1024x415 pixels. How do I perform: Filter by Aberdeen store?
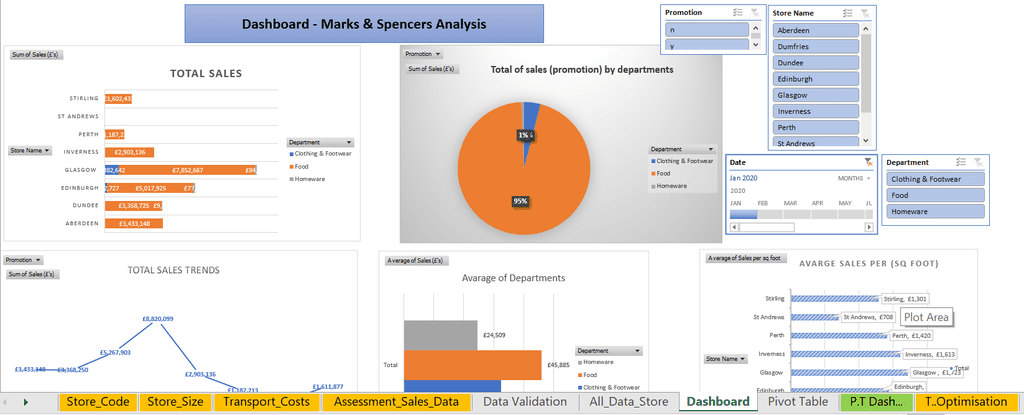pyautogui.click(x=815, y=30)
